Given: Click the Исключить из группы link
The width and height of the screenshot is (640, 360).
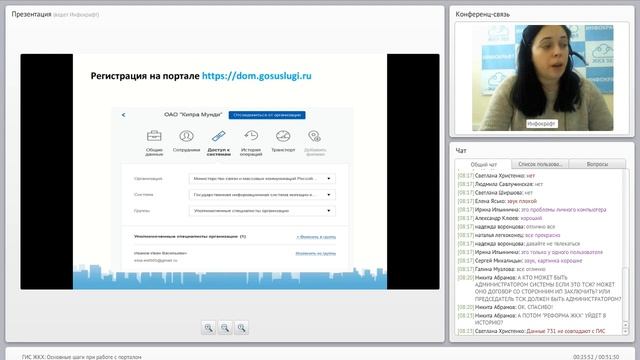Looking at the screenshot, I should point(316,253).
